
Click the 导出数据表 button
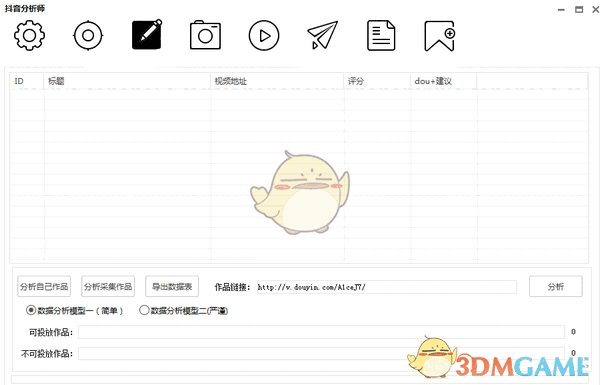pyautogui.click(x=172, y=286)
